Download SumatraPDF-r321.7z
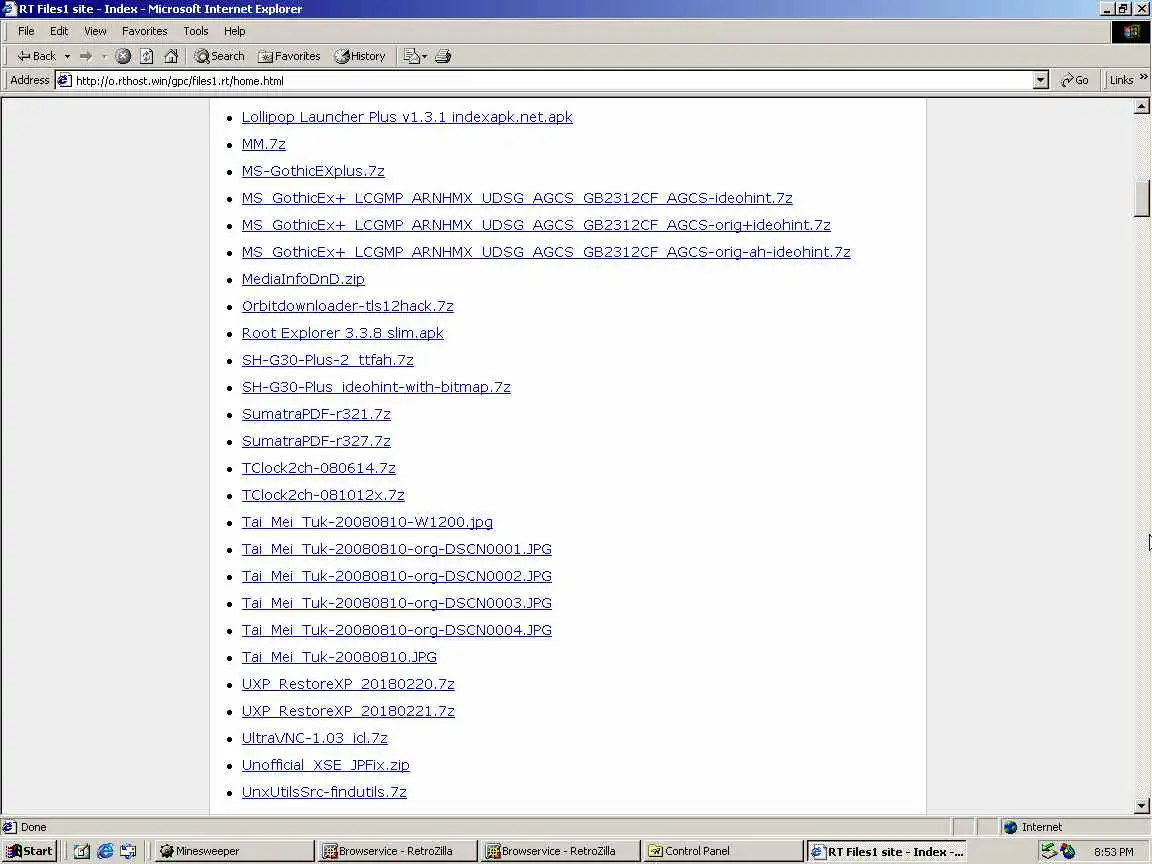The width and height of the screenshot is (1152, 864). pyautogui.click(x=316, y=414)
